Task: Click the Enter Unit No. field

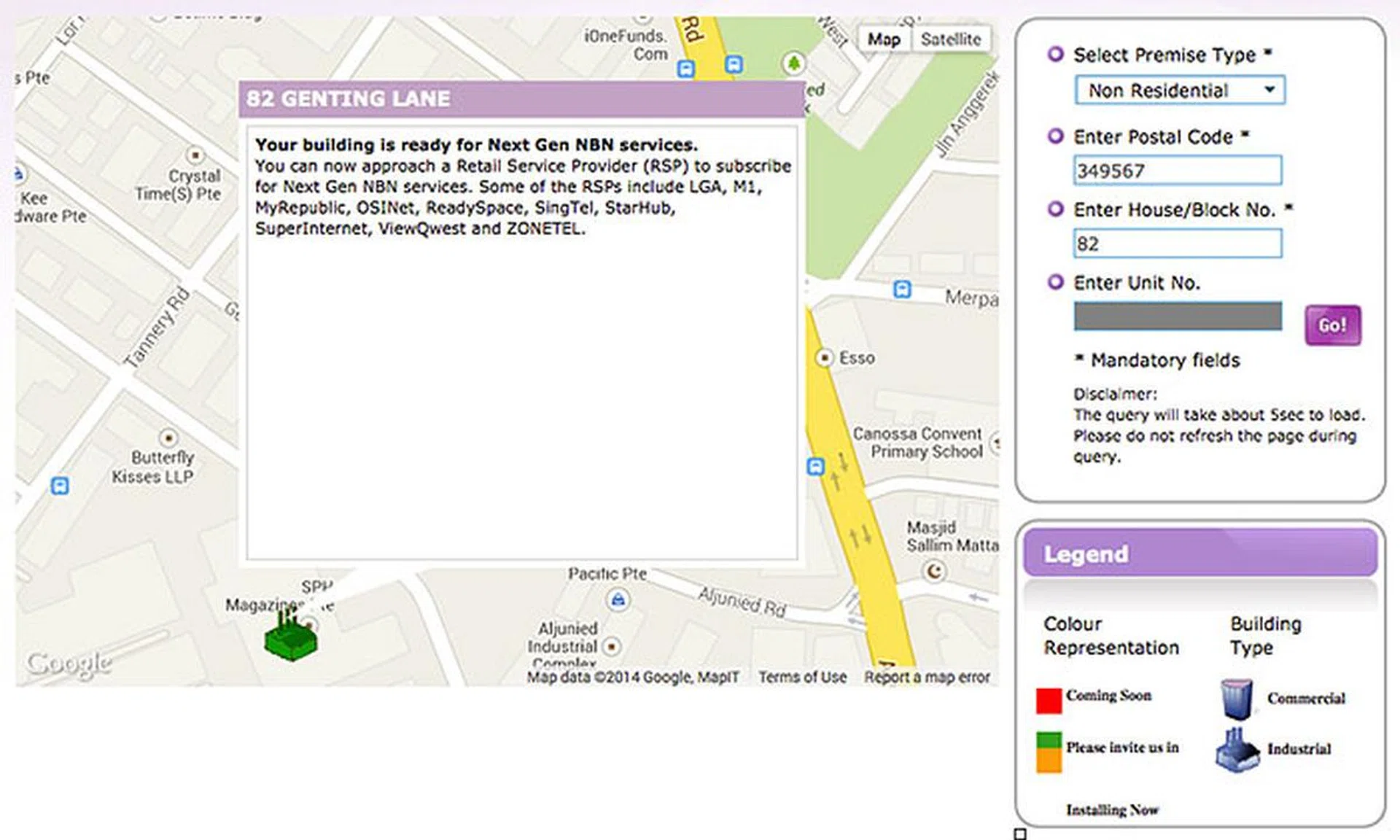Action: tap(1177, 316)
